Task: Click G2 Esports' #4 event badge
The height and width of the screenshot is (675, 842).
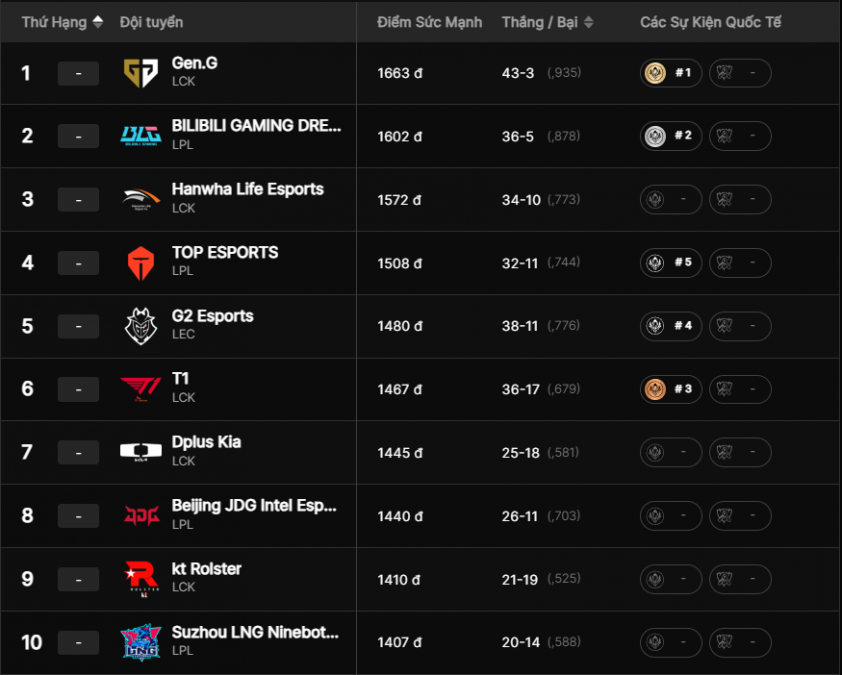Action: tap(671, 325)
